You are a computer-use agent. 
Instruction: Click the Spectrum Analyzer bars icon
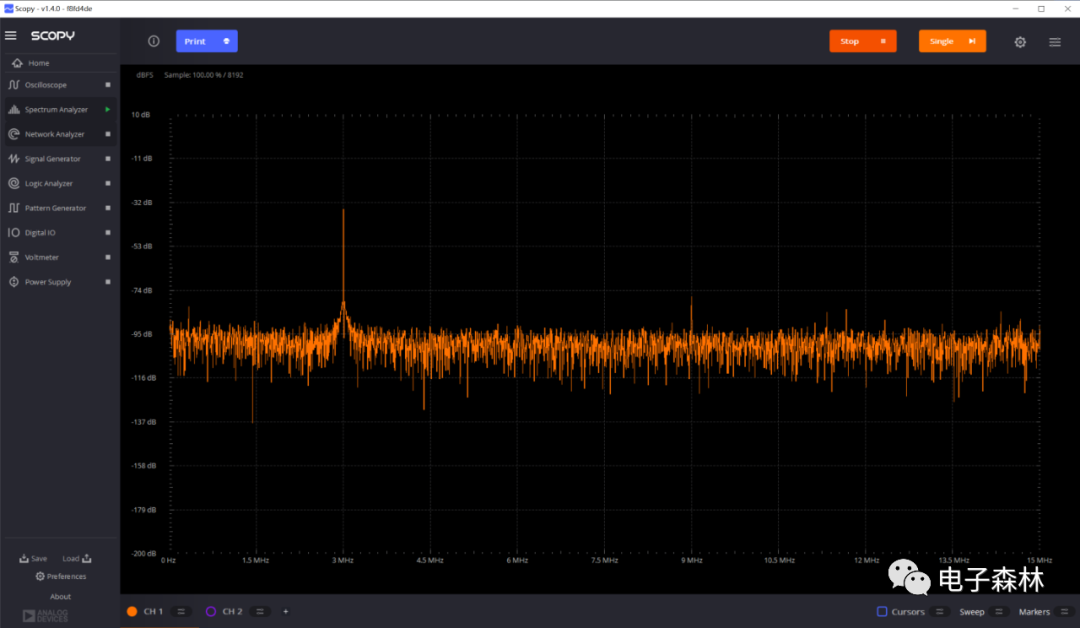click(14, 109)
